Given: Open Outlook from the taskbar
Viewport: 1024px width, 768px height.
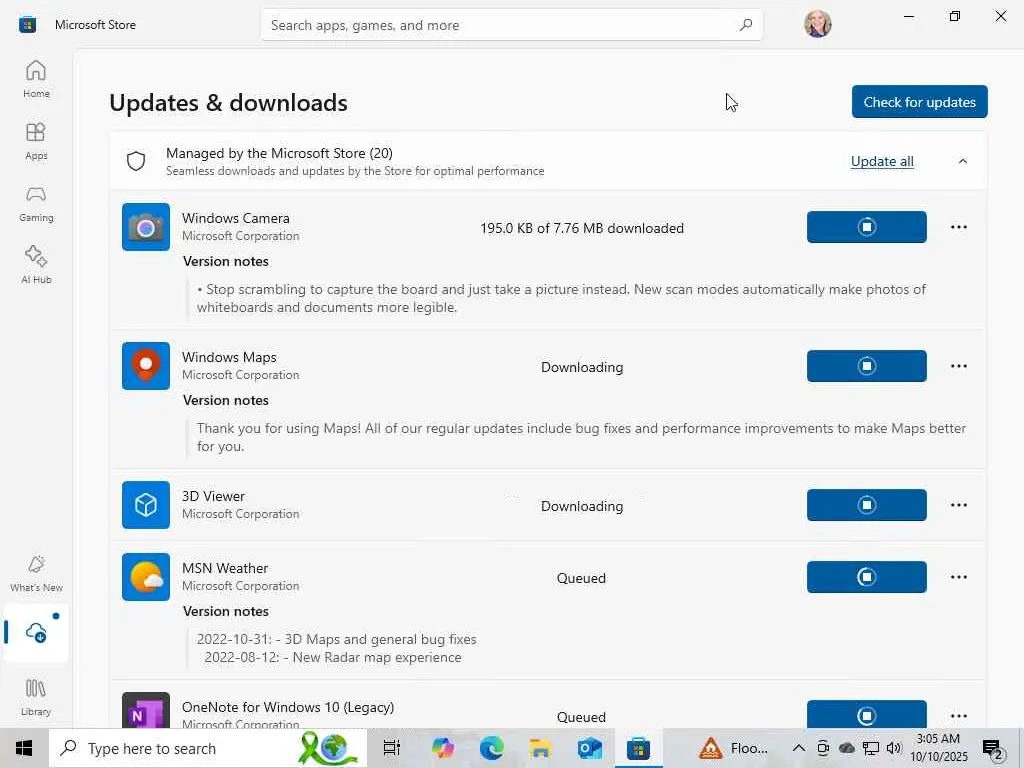Looking at the screenshot, I should 589,748.
